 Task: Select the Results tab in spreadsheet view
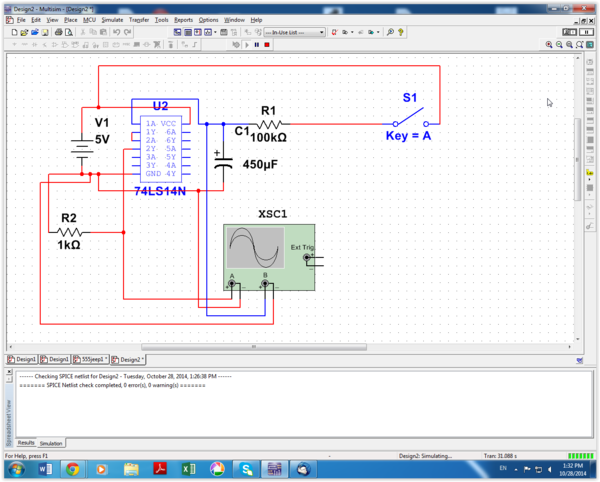pyautogui.click(x=26, y=443)
